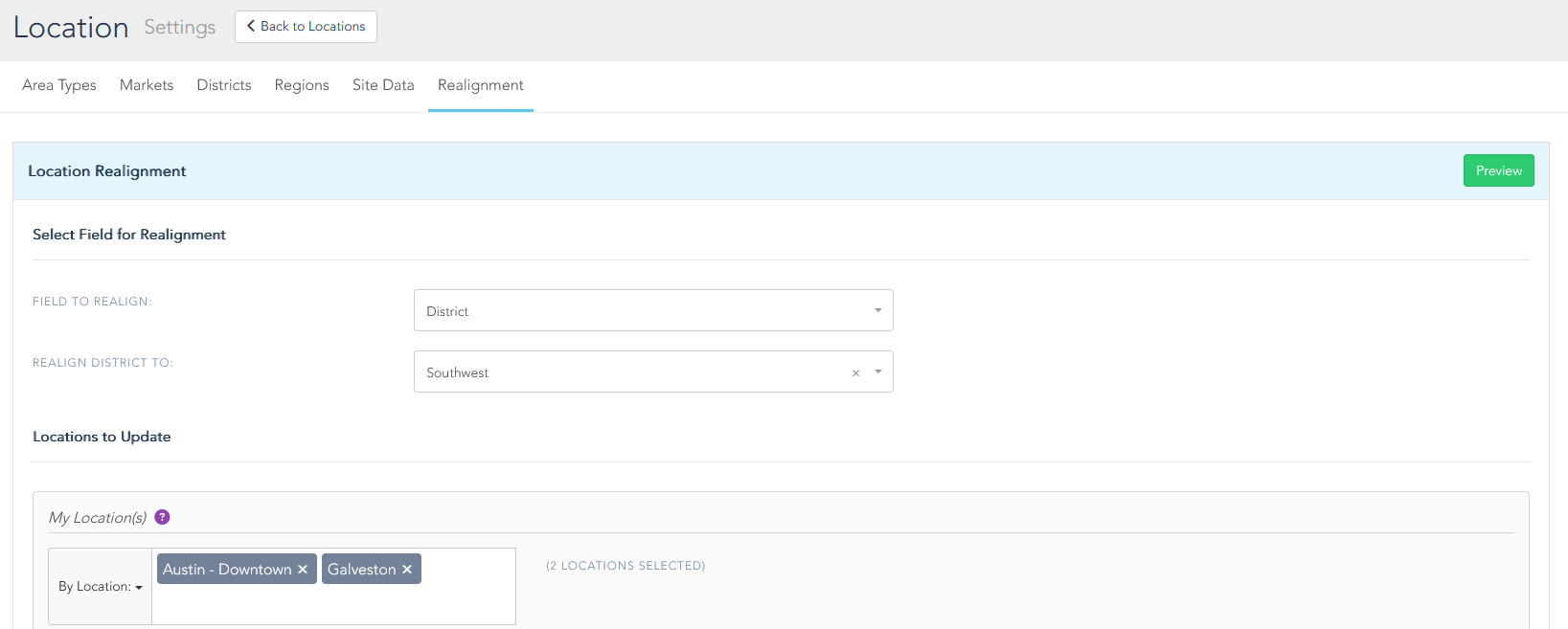The width and height of the screenshot is (1568, 629).
Task: Expand the Field to Realign dropdown arrow
Action: pos(877,310)
